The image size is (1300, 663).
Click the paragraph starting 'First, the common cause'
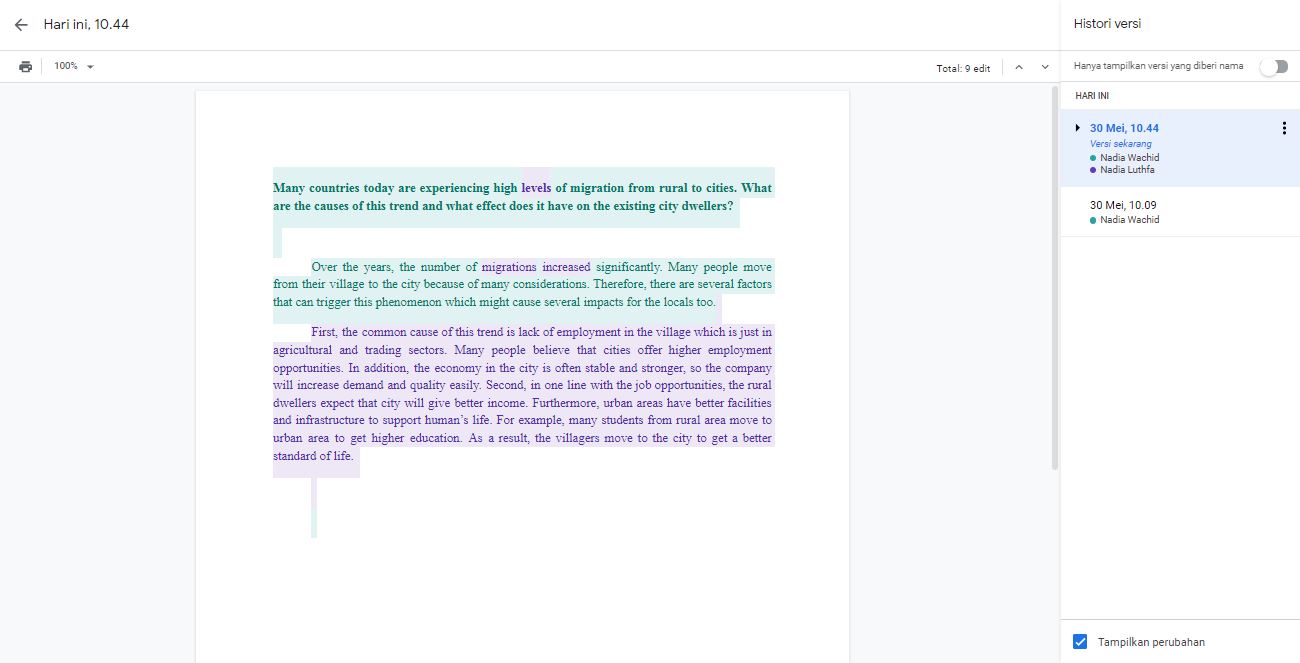(522, 394)
